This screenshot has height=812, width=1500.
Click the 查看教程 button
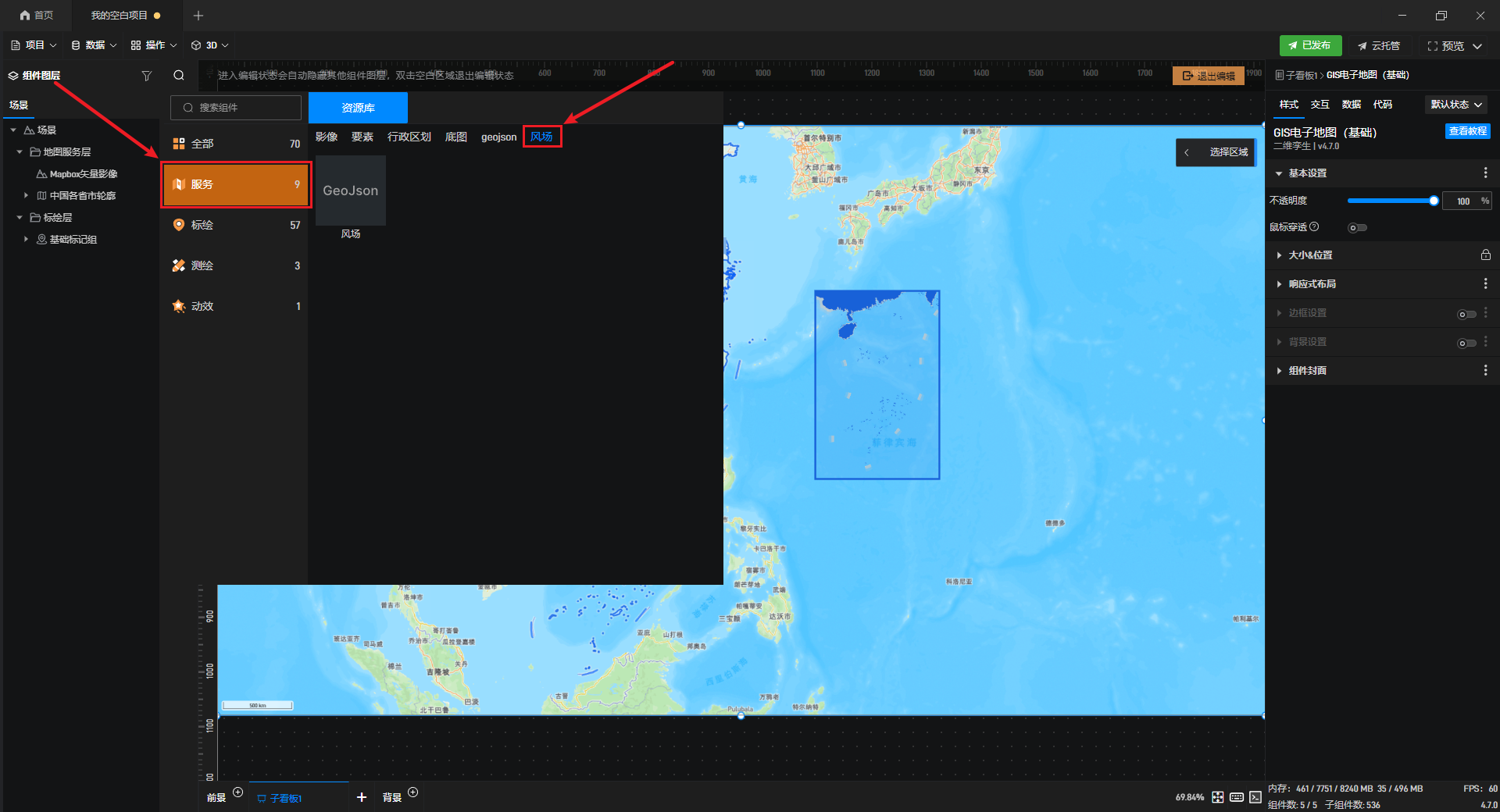click(1467, 131)
